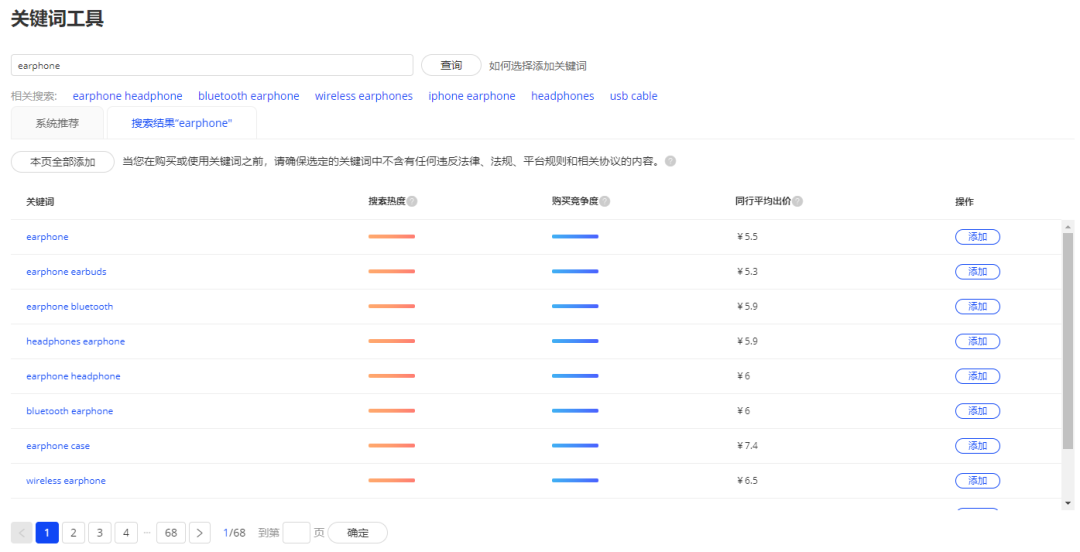The width and height of the screenshot is (1080, 552).
Task: Click related search 'wireless earphones'
Action: tap(364, 96)
